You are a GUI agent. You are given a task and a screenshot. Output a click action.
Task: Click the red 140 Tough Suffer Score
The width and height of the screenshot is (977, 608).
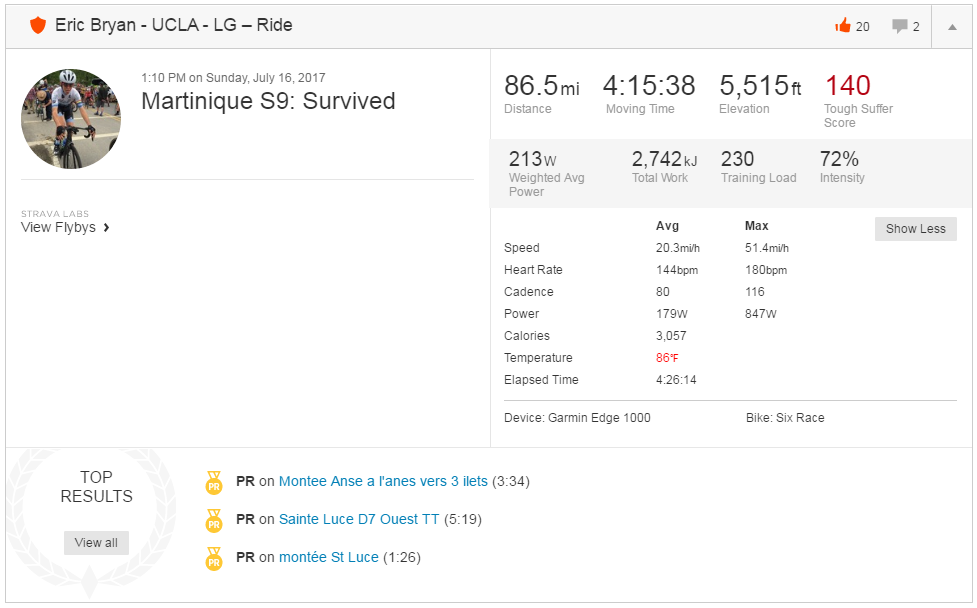[847, 86]
